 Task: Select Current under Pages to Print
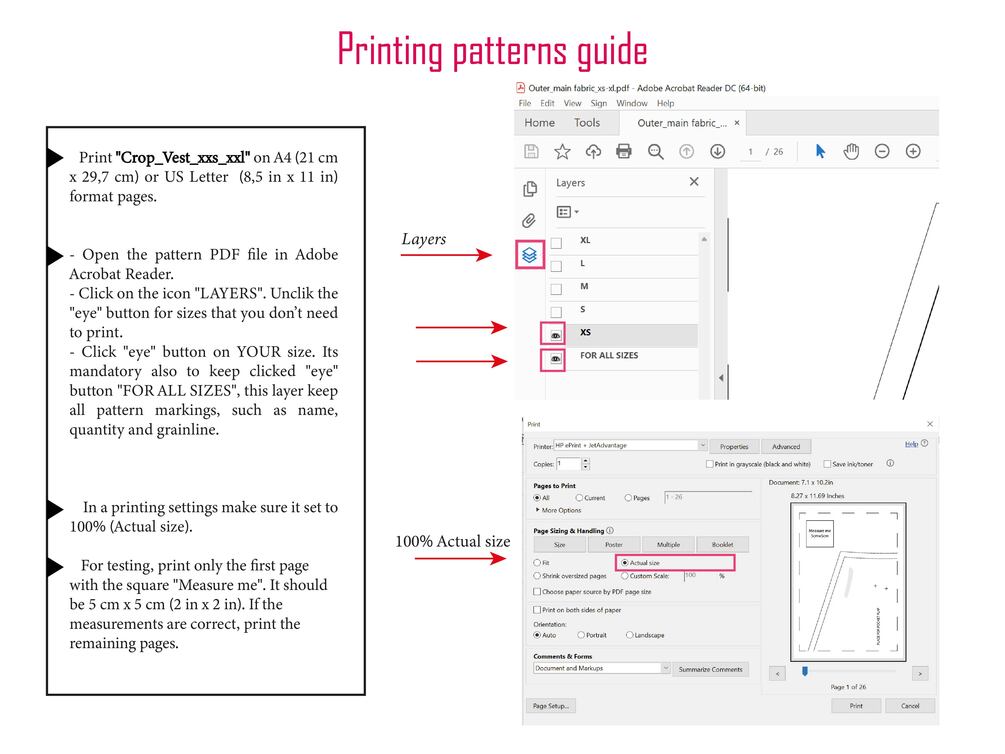[x=579, y=498]
